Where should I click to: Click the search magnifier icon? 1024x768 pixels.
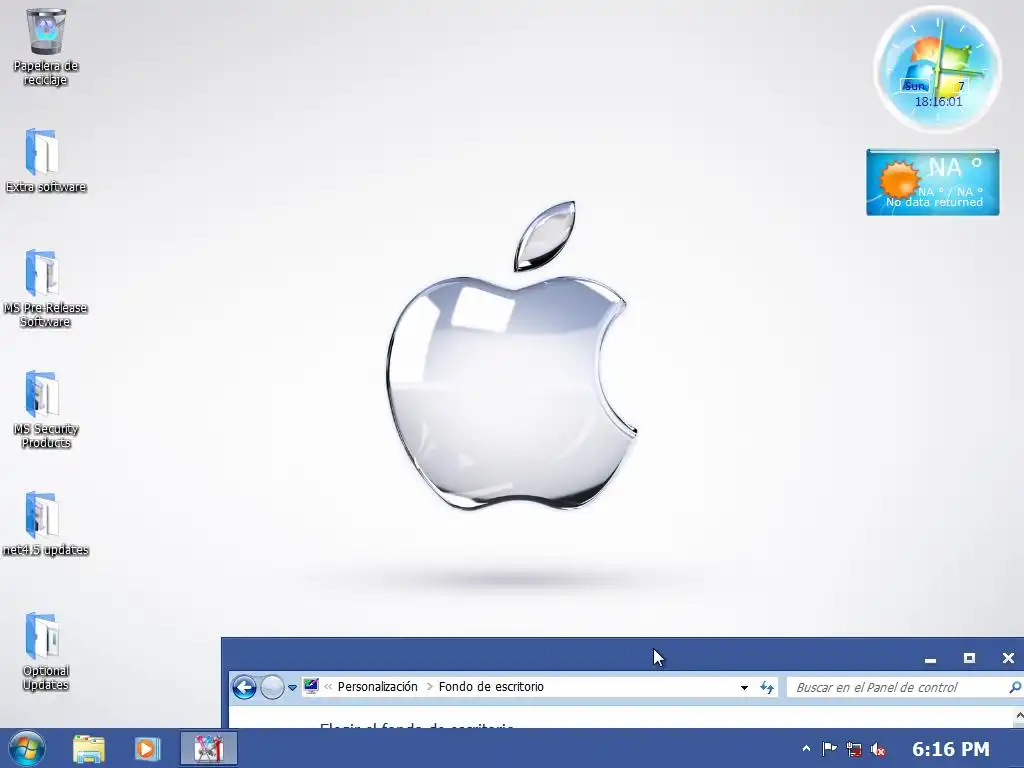(1015, 687)
